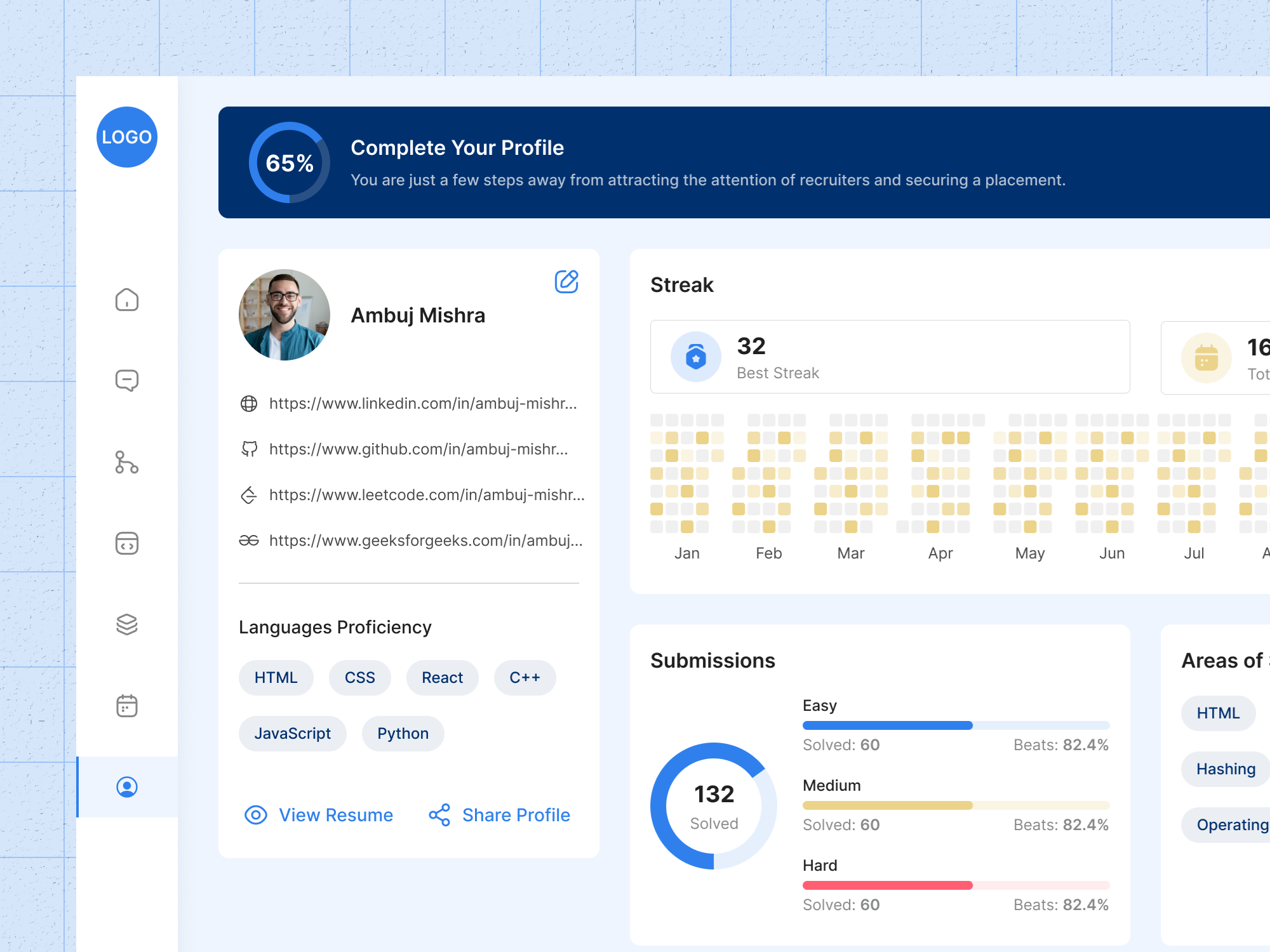
Task: Click the LOGO circle at the top left
Action: click(127, 137)
